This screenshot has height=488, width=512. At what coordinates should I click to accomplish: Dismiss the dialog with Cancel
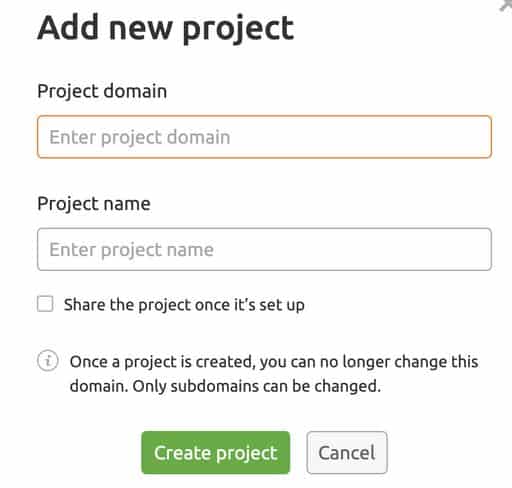pos(347,453)
